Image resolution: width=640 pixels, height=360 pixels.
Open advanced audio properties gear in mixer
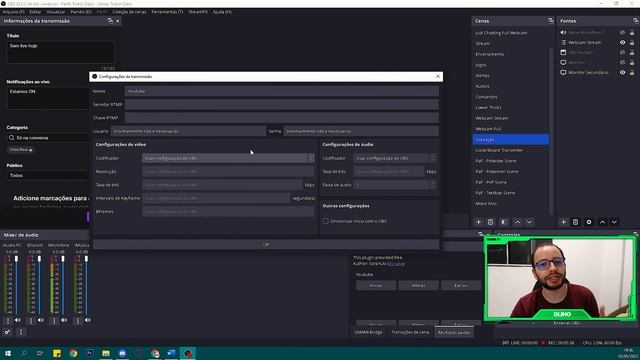click(7, 332)
